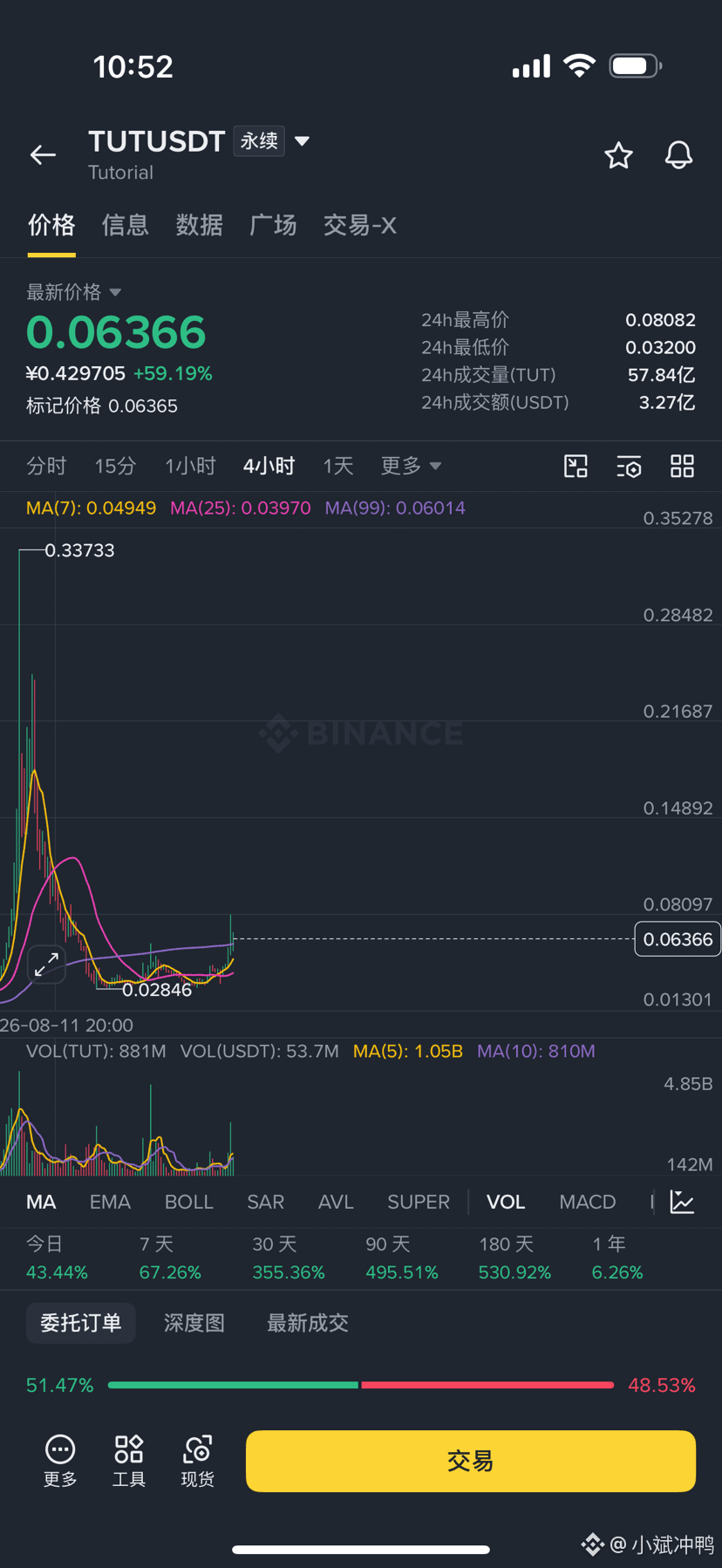722x1568 pixels.
Task: Select 15分 timeframe
Action: (115, 467)
